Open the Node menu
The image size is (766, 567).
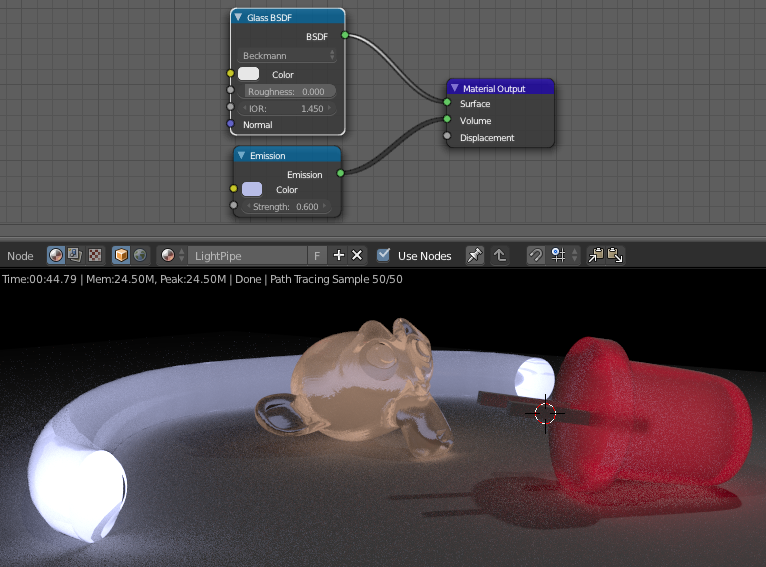[20, 256]
